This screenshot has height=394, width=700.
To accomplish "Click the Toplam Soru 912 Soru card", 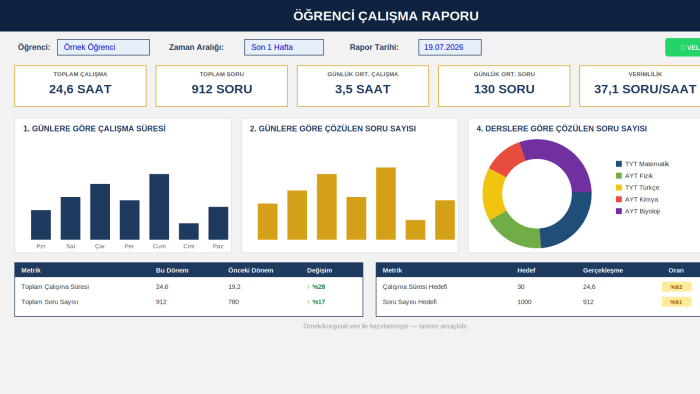I will point(221,86).
